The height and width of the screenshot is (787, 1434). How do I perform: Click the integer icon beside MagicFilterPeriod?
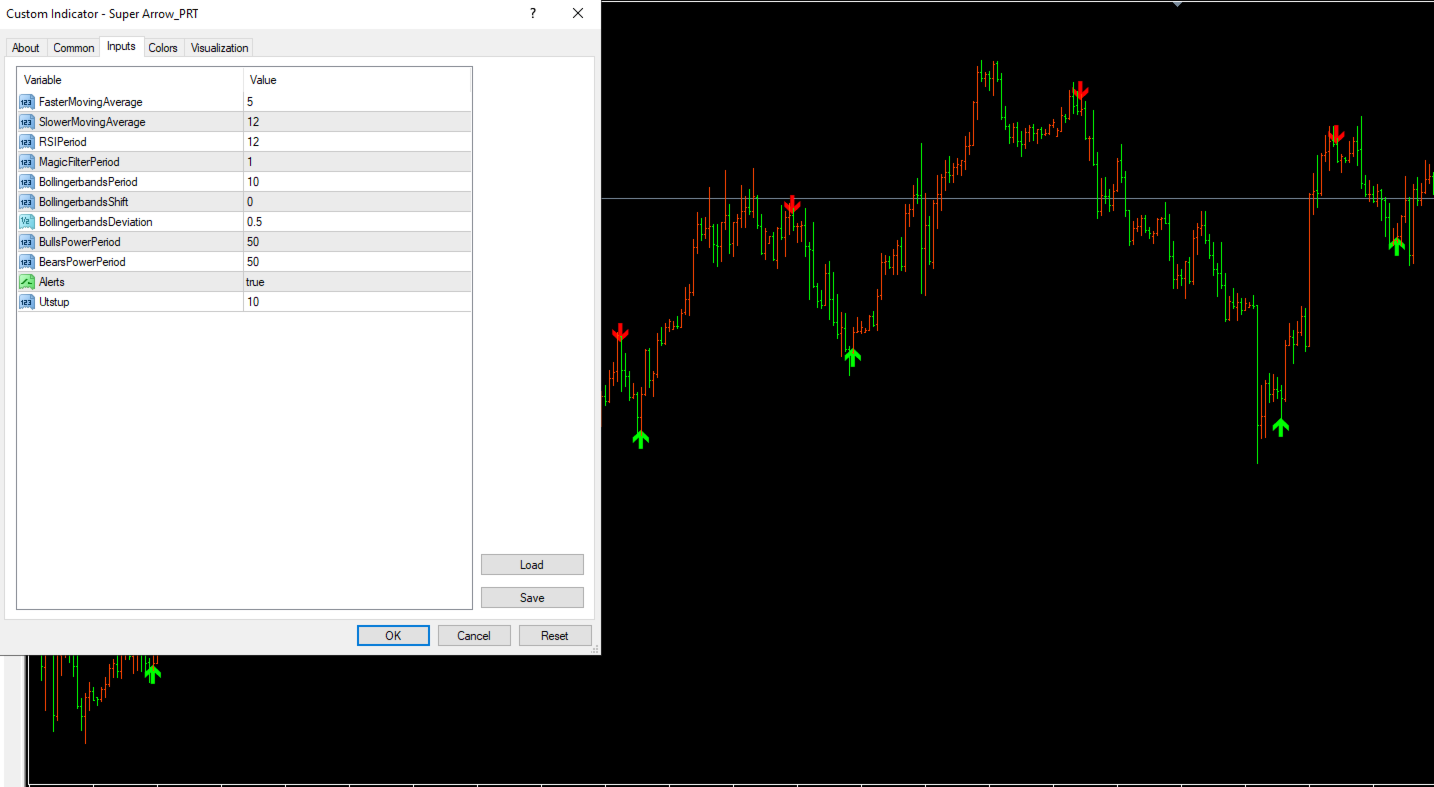[26, 161]
